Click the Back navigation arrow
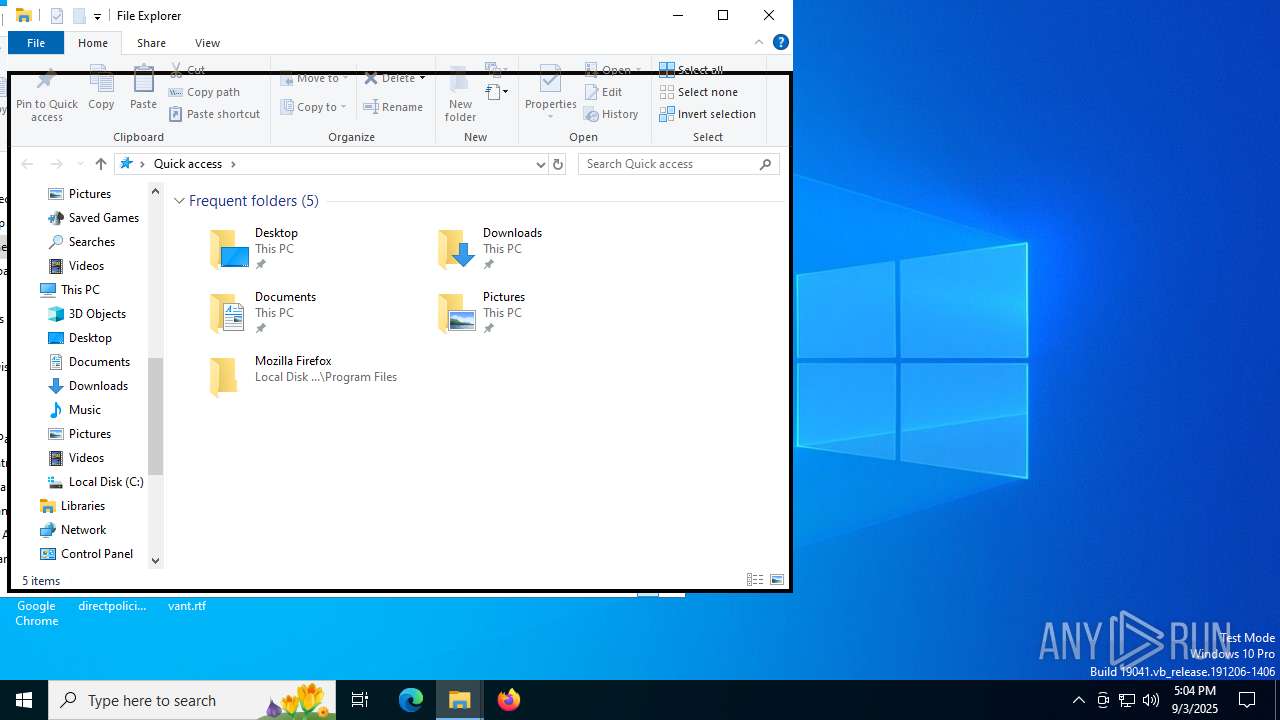This screenshot has width=1280, height=720. pos(27,164)
